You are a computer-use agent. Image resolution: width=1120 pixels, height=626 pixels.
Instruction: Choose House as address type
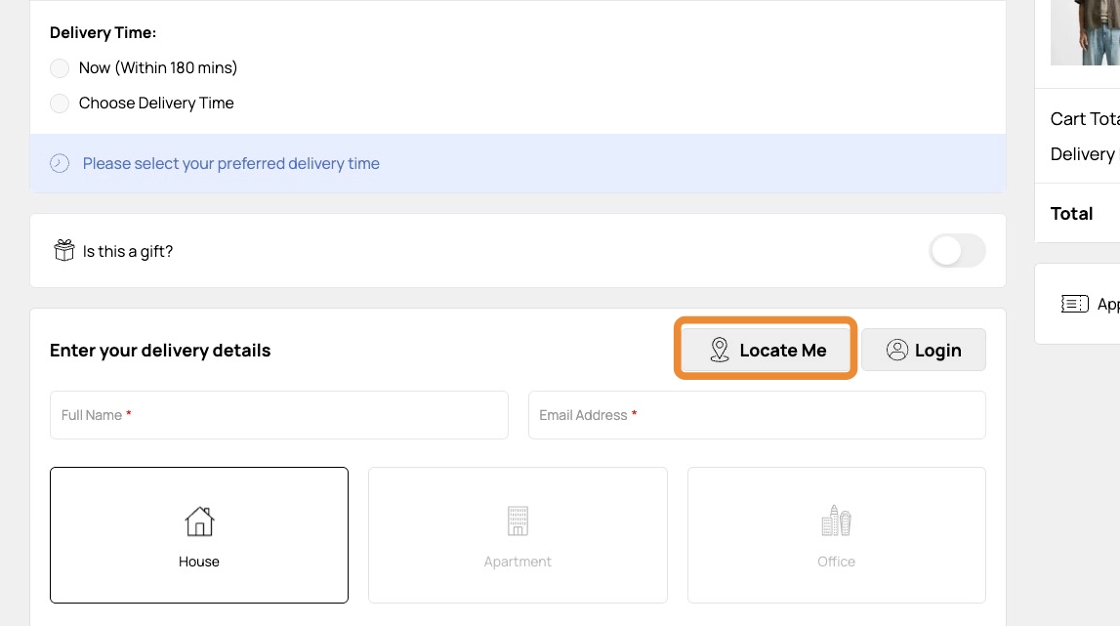point(199,535)
